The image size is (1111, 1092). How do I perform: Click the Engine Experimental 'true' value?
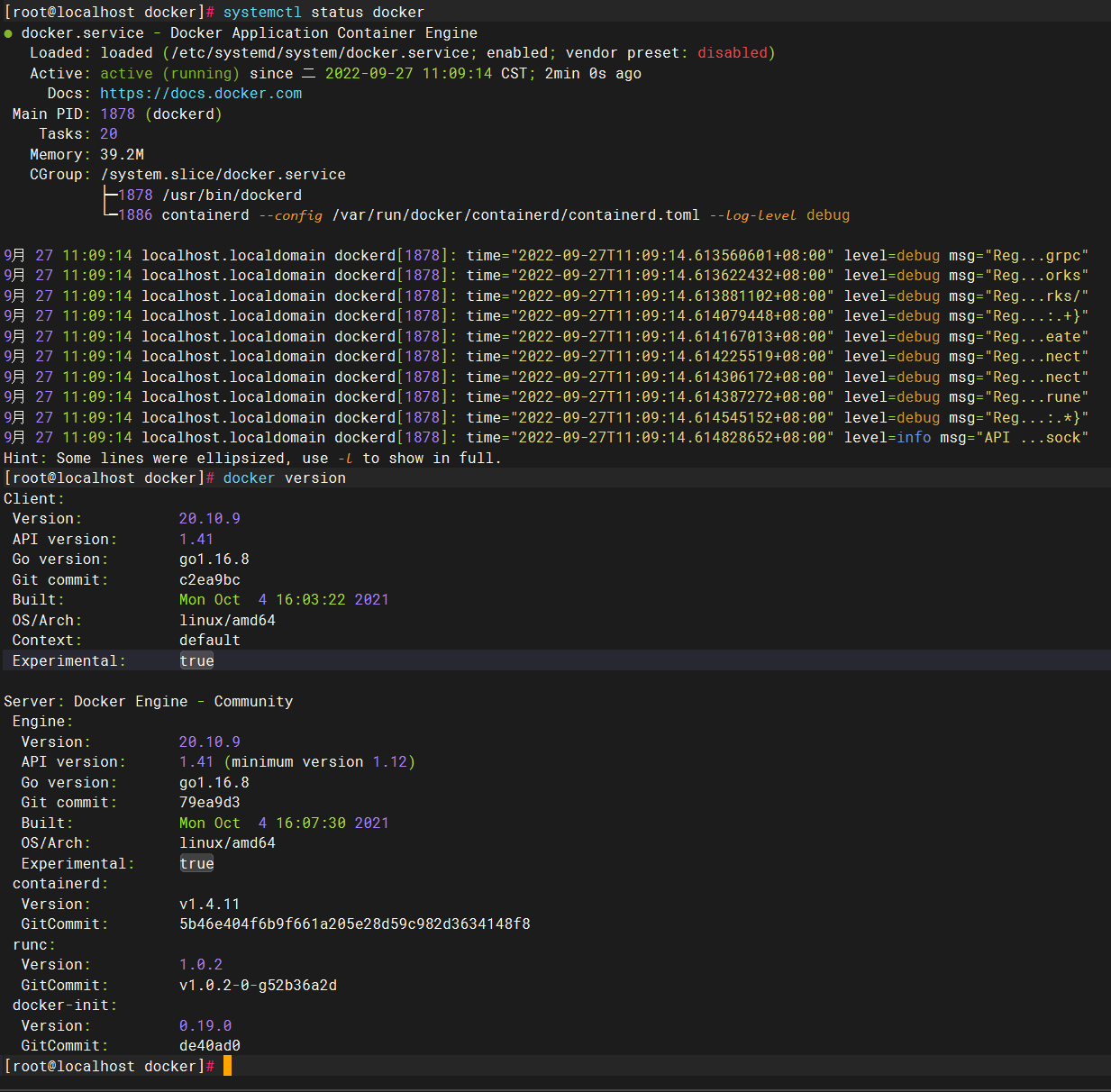point(196,864)
